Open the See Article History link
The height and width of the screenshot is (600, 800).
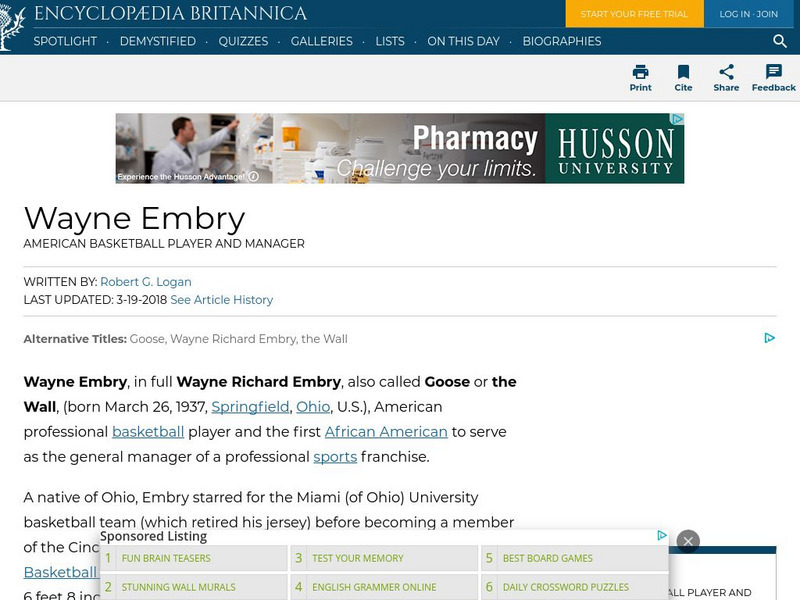(x=221, y=300)
